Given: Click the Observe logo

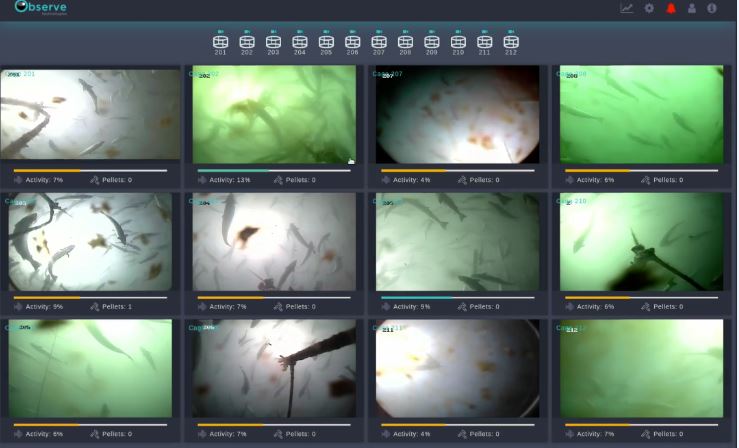Looking at the screenshot, I should (40, 8).
